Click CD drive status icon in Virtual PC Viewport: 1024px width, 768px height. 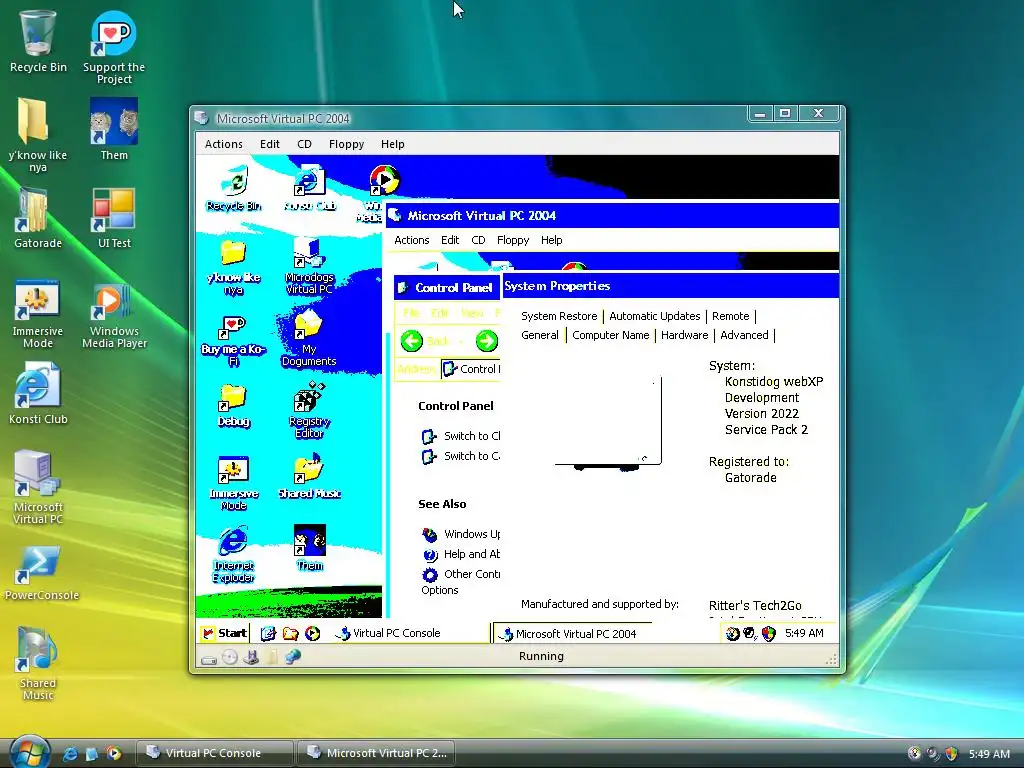pos(230,657)
